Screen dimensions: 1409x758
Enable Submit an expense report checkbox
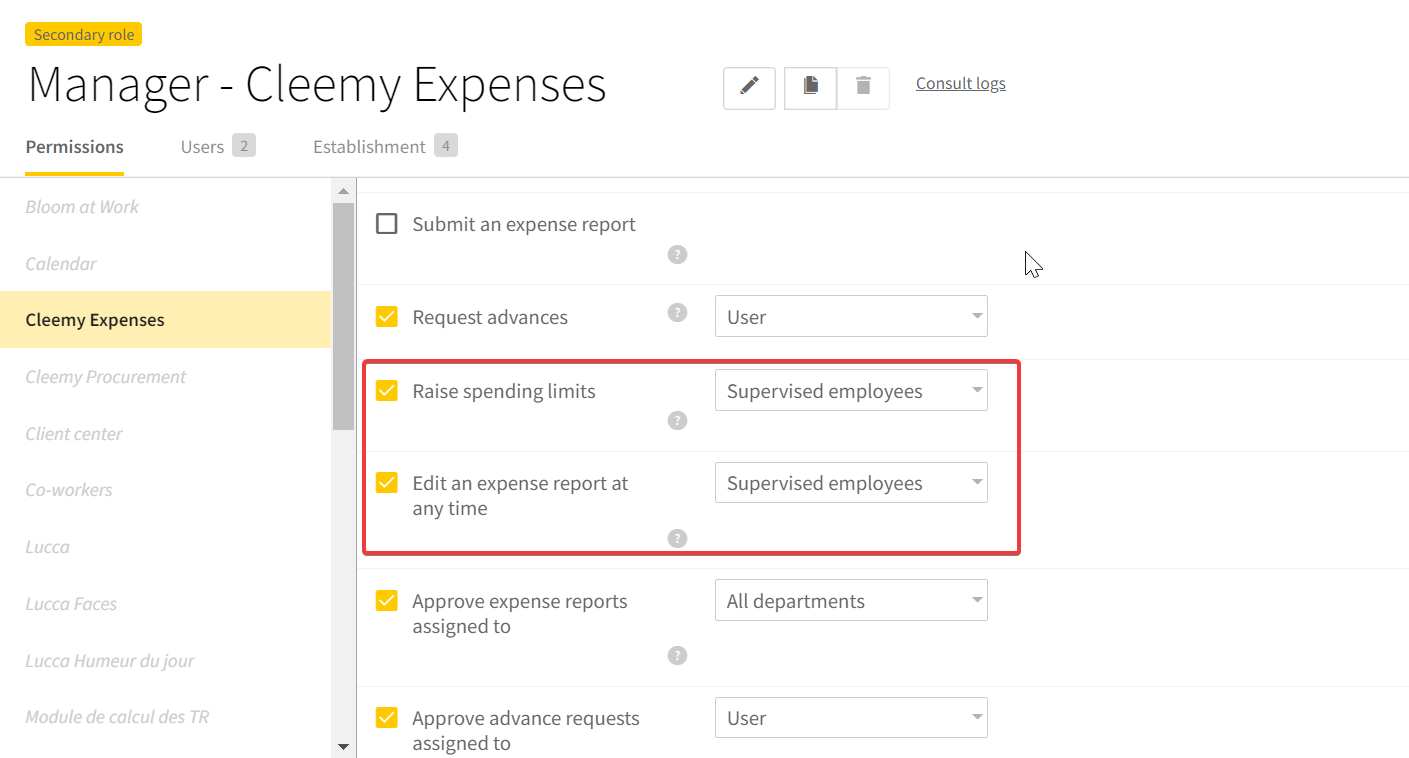(386, 224)
